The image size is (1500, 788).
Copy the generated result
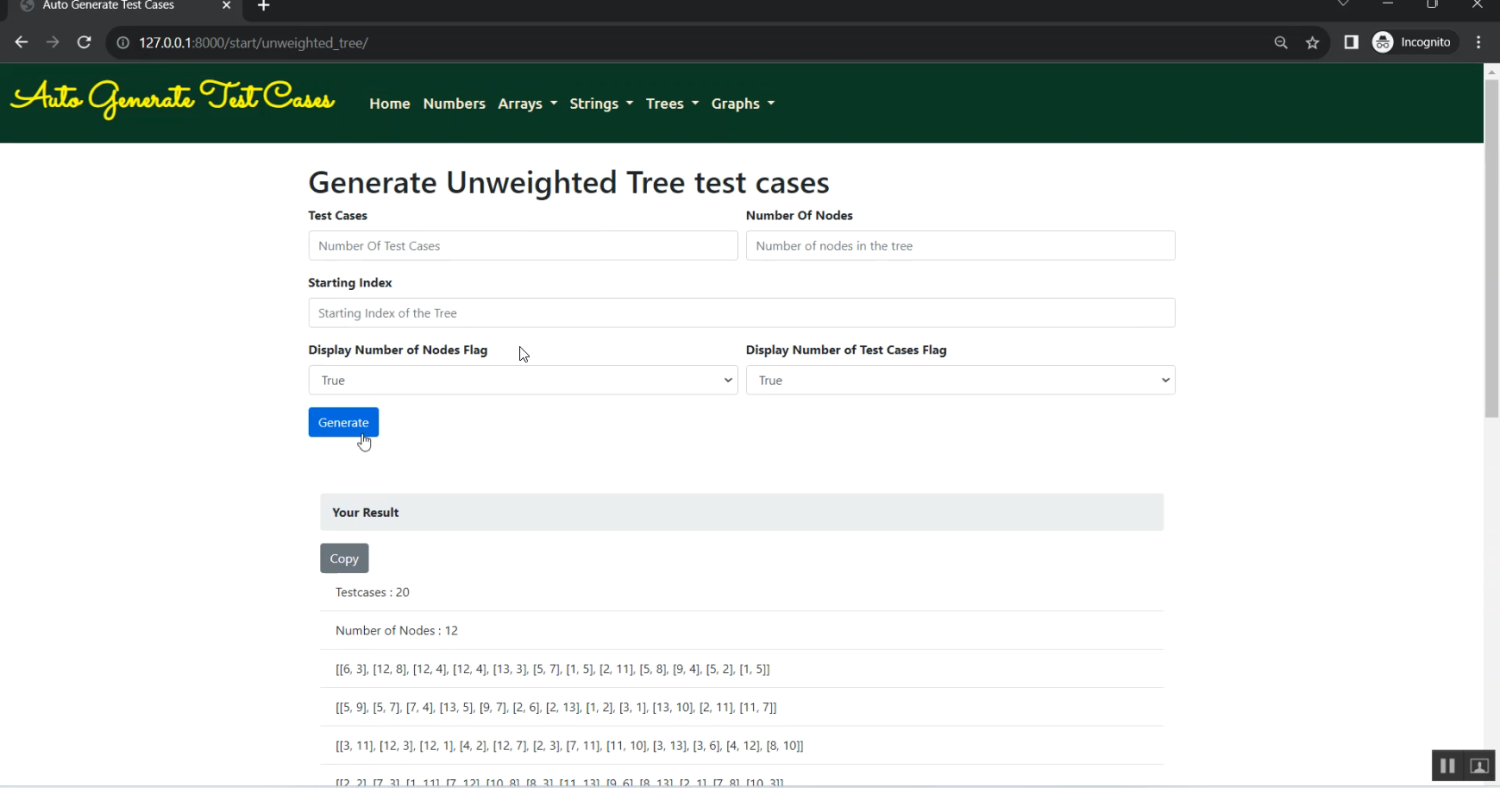[x=344, y=558]
